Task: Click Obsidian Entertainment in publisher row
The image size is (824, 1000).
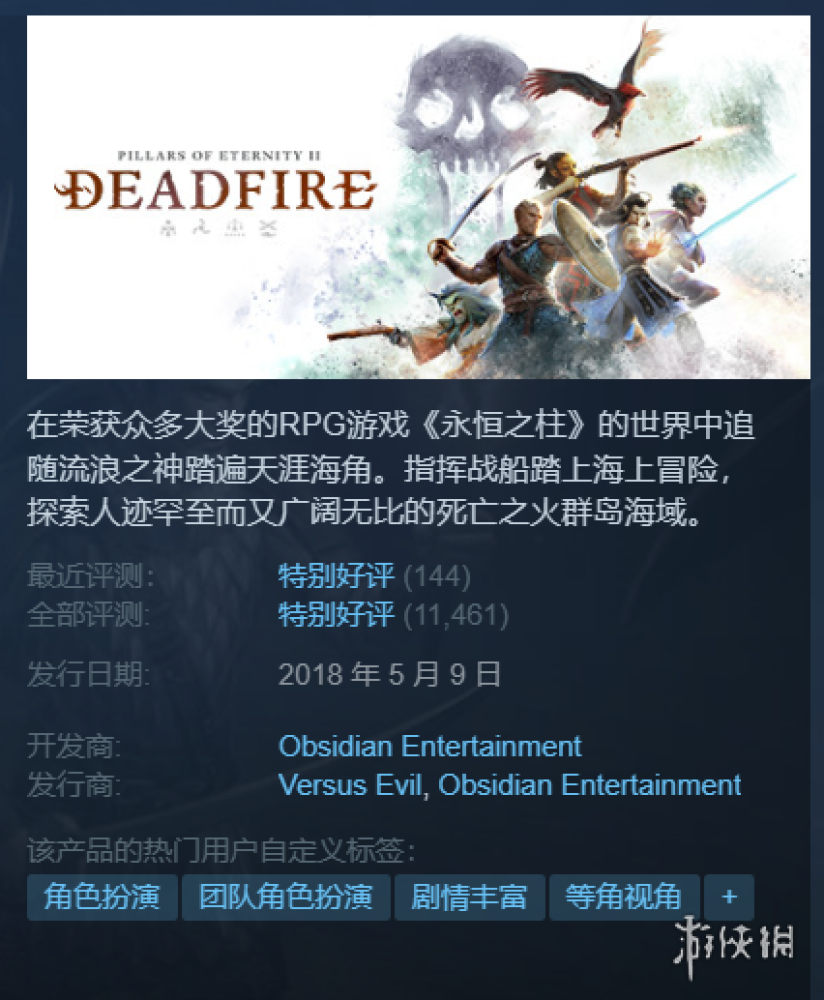Action: [589, 784]
